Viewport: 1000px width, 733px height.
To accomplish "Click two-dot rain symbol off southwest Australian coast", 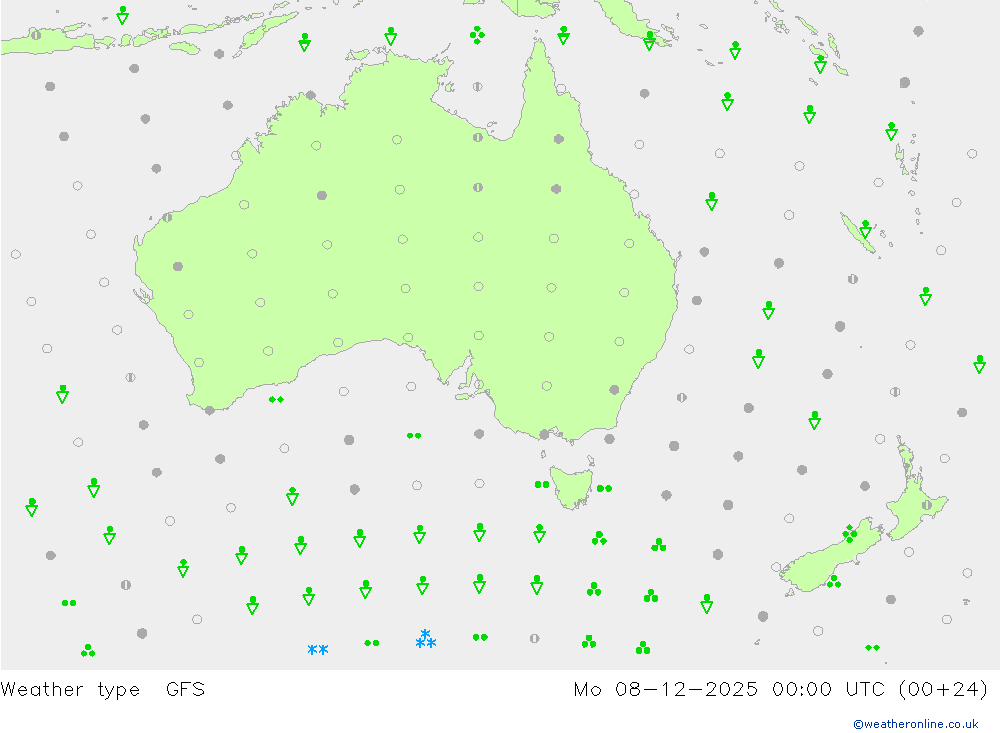I will [276, 399].
